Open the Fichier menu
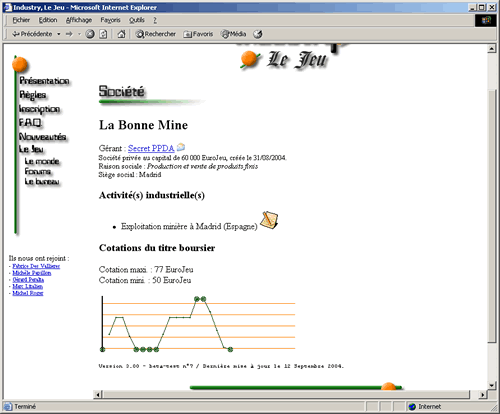Screen dimensions: 500x414 (21, 20)
